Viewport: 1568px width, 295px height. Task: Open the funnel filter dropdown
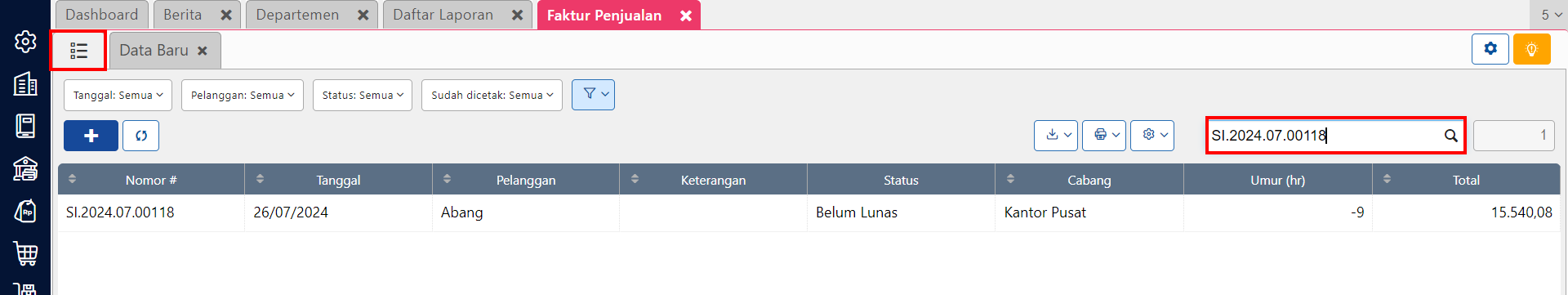click(x=593, y=95)
